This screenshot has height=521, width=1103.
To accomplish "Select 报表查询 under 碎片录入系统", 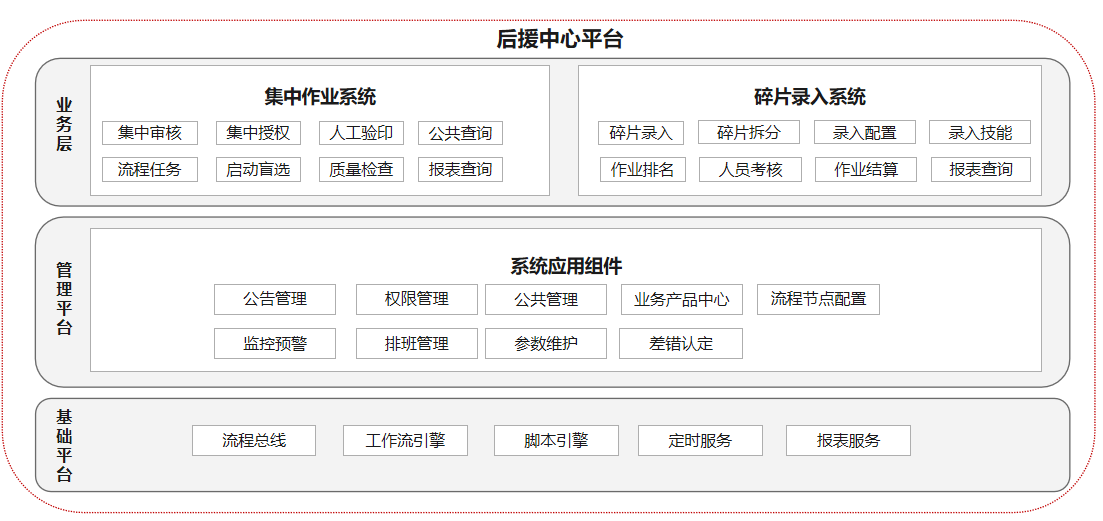I will tap(981, 169).
